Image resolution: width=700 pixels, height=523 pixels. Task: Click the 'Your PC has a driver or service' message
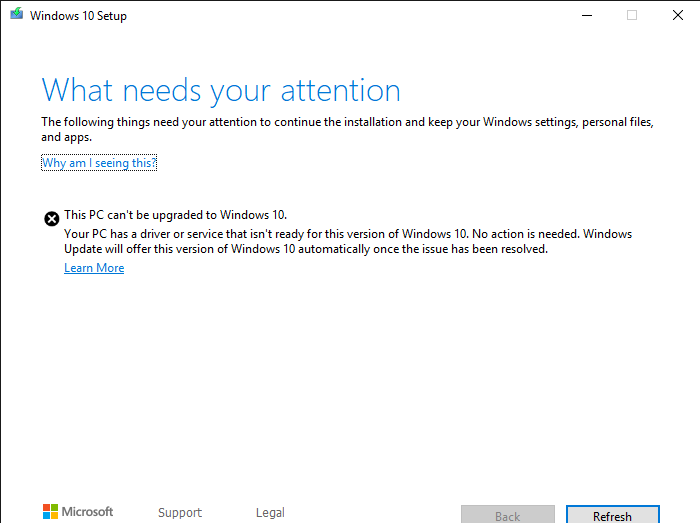[x=348, y=241]
